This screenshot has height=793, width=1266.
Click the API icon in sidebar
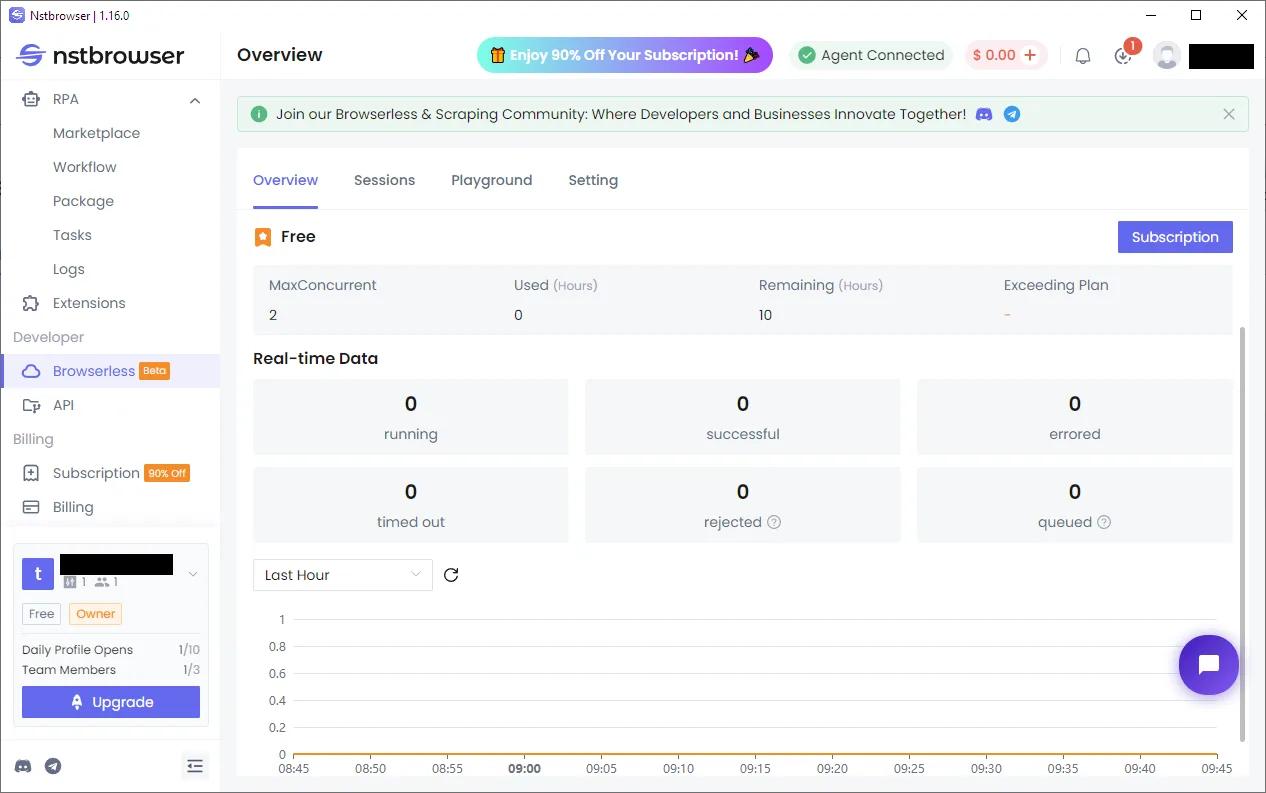(x=31, y=405)
